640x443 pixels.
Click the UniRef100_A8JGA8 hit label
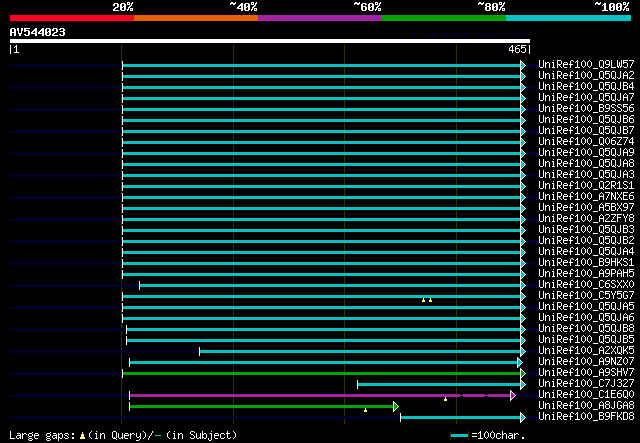pyautogui.click(x=586, y=406)
